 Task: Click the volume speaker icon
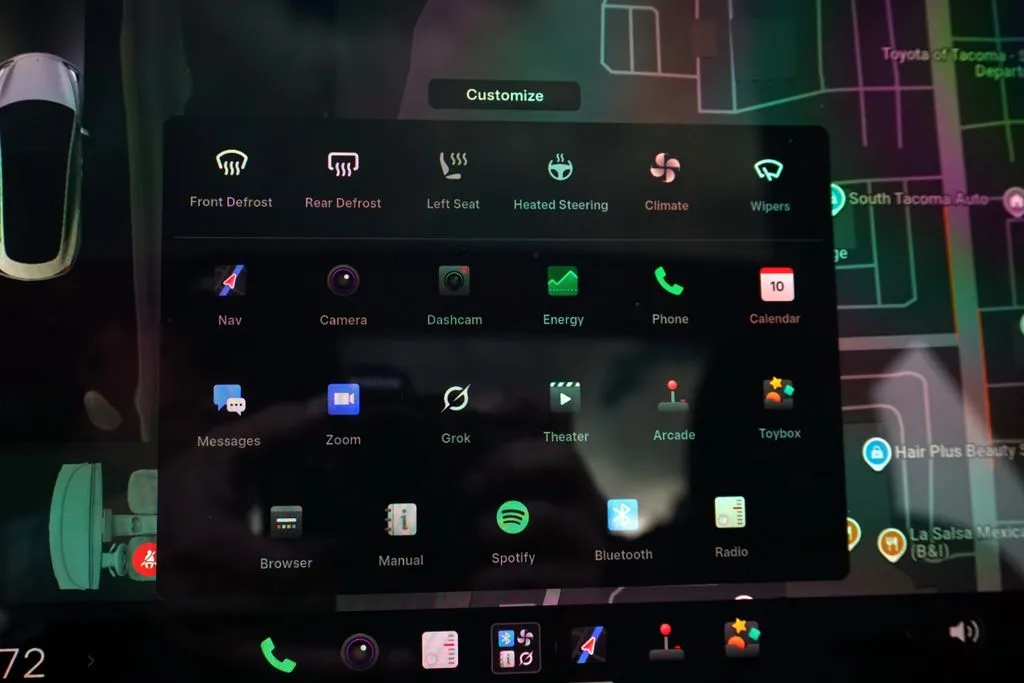pos(964,631)
